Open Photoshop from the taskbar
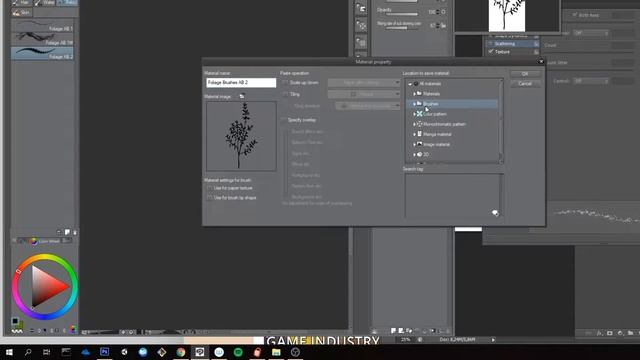Viewport: 640px width, 360px height. pos(104,352)
